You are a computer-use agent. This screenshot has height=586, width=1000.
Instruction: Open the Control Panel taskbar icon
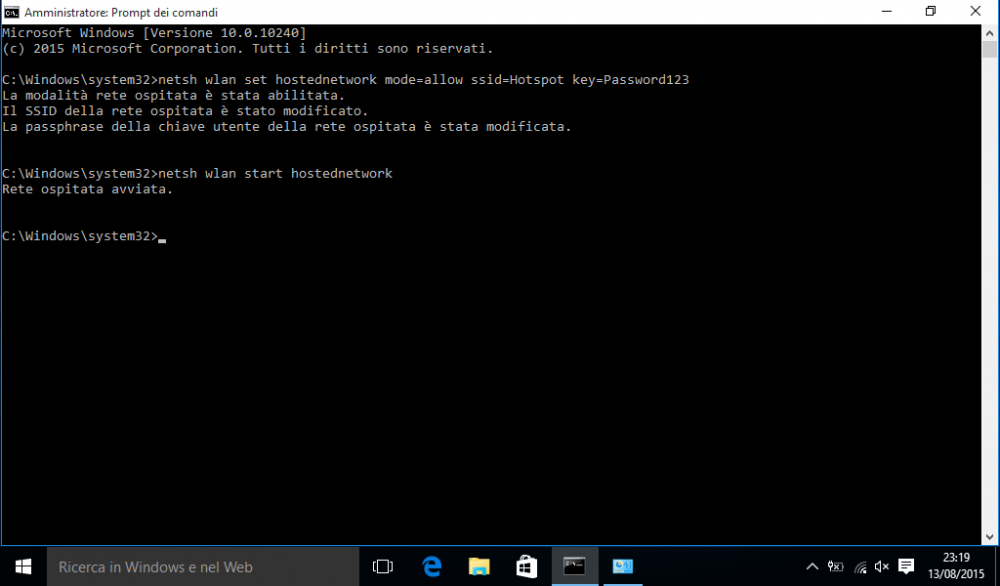click(x=622, y=566)
